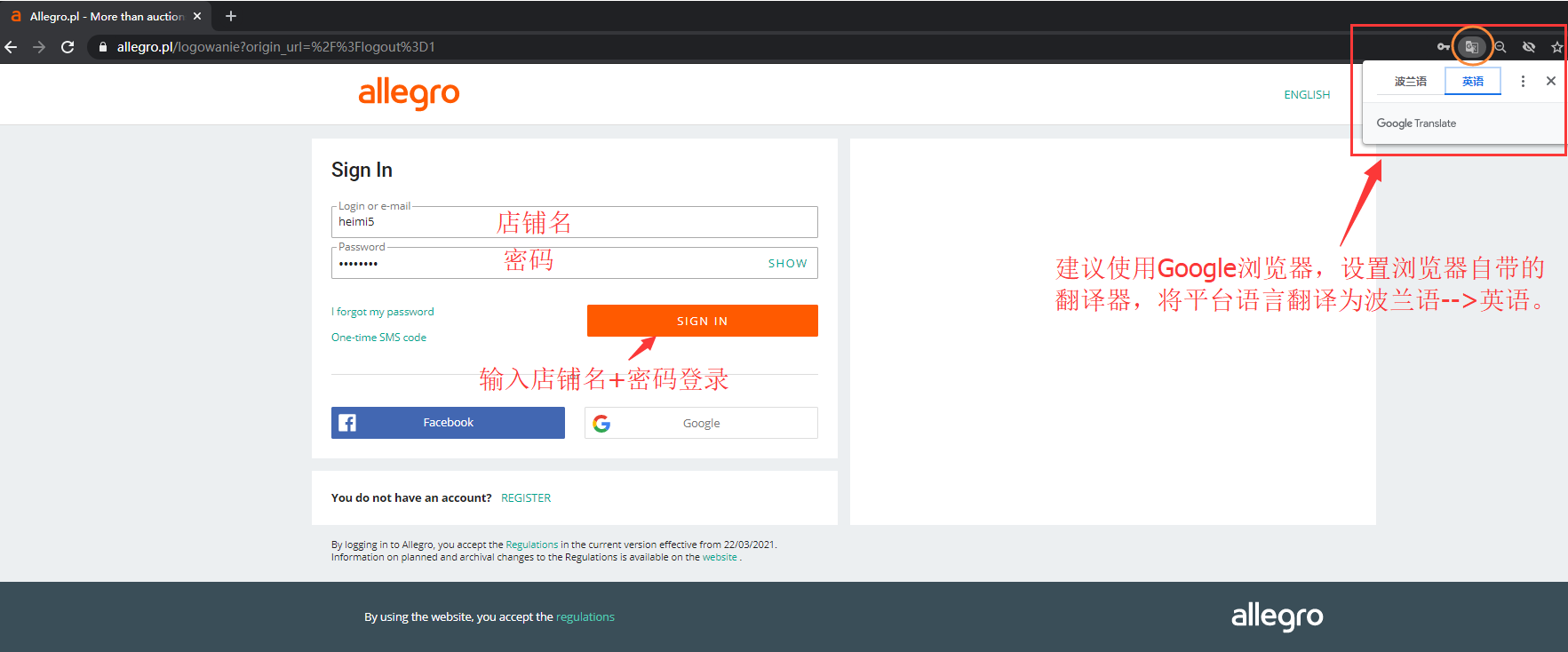Open translate popup three-dot options menu
This screenshot has height=652, width=1568.
[x=1523, y=81]
